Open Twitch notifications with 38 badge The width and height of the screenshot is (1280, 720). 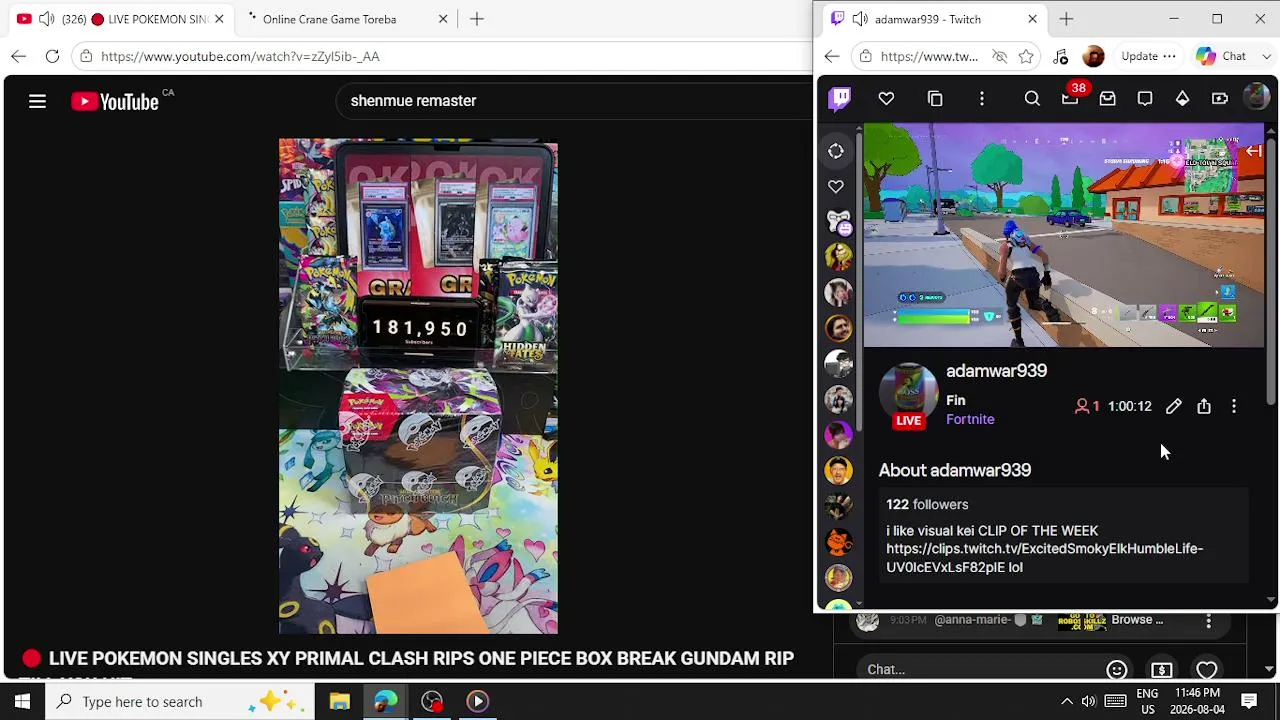(1071, 97)
